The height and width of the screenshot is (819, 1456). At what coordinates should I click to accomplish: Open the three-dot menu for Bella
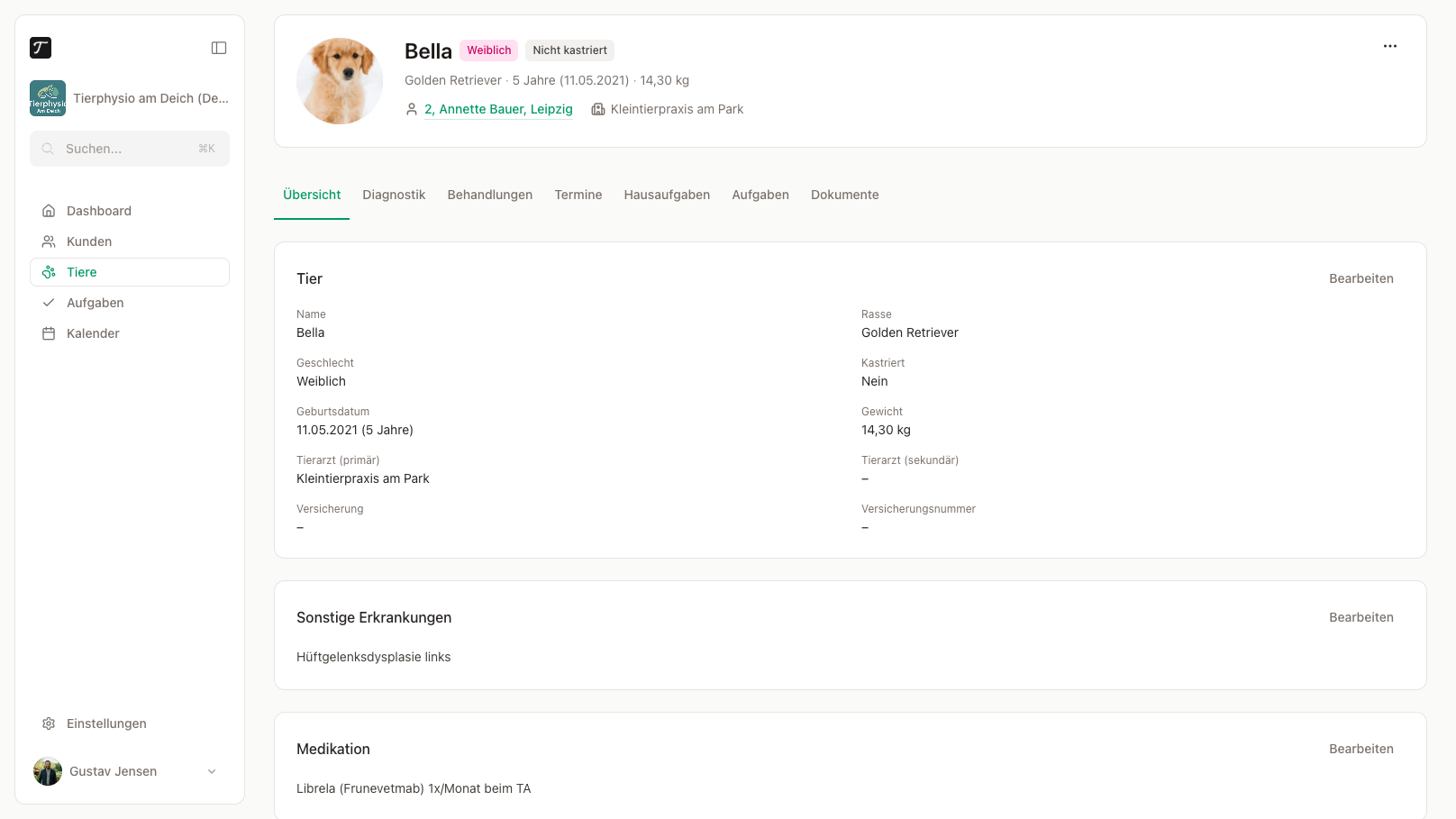pos(1390,46)
